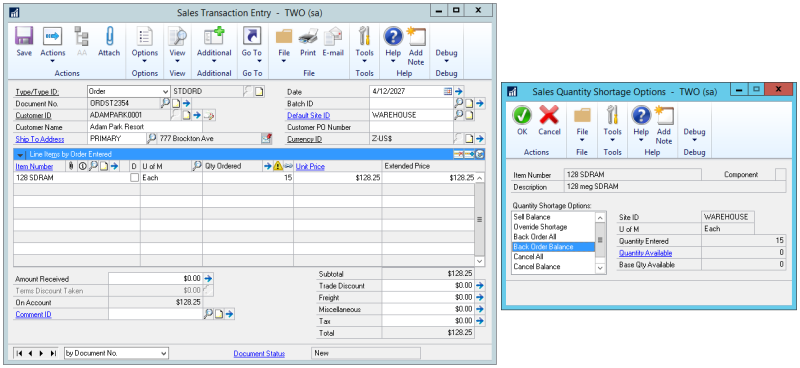Open U of M lookup magnifier

[196, 166]
